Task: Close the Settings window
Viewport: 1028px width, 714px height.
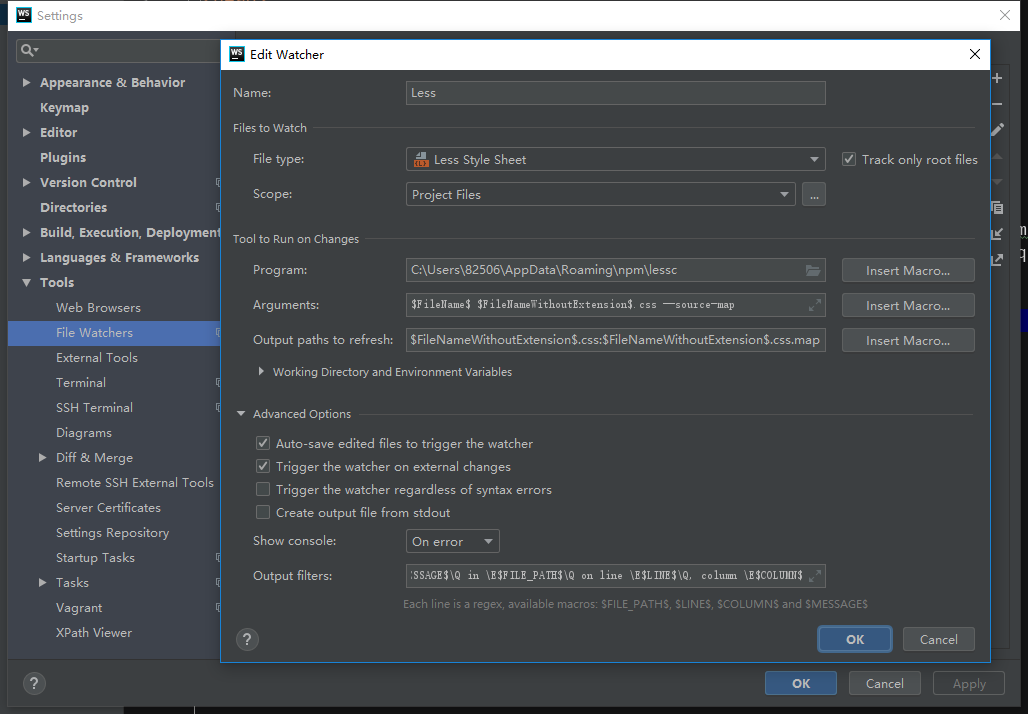Action: [x=1005, y=14]
